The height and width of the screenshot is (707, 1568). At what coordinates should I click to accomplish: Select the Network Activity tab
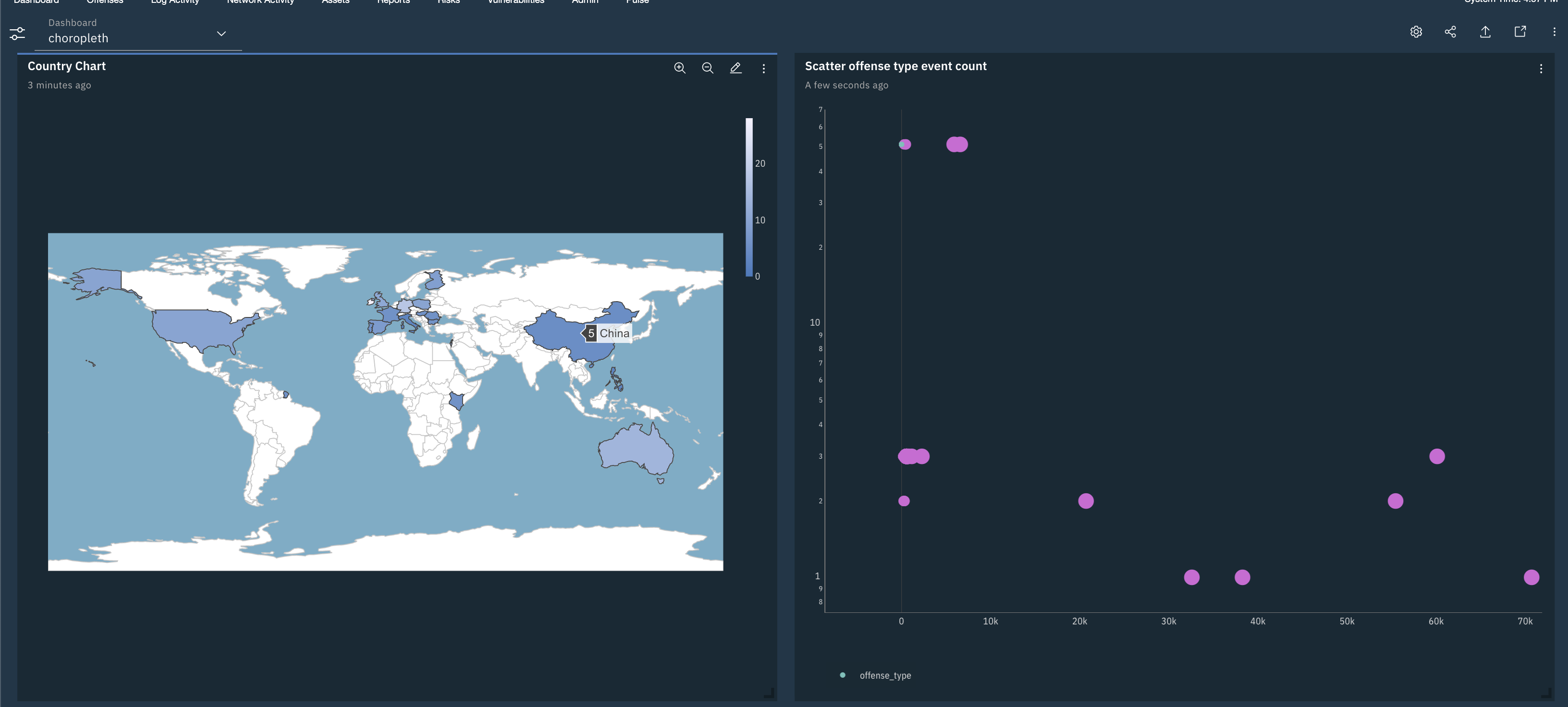click(260, 2)
